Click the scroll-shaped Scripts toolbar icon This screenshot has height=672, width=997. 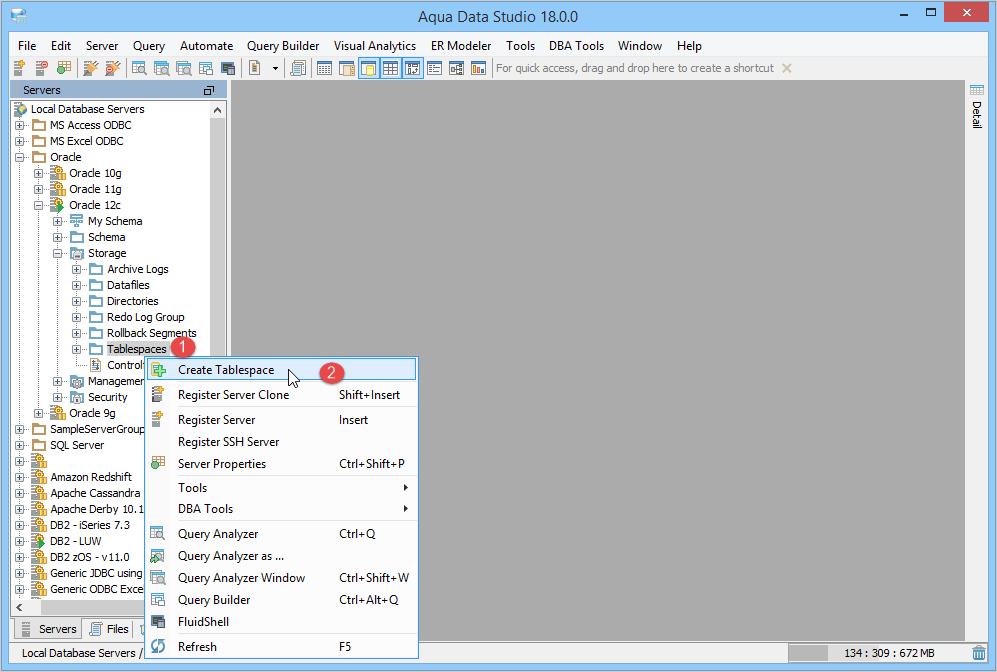click(298, 68)
